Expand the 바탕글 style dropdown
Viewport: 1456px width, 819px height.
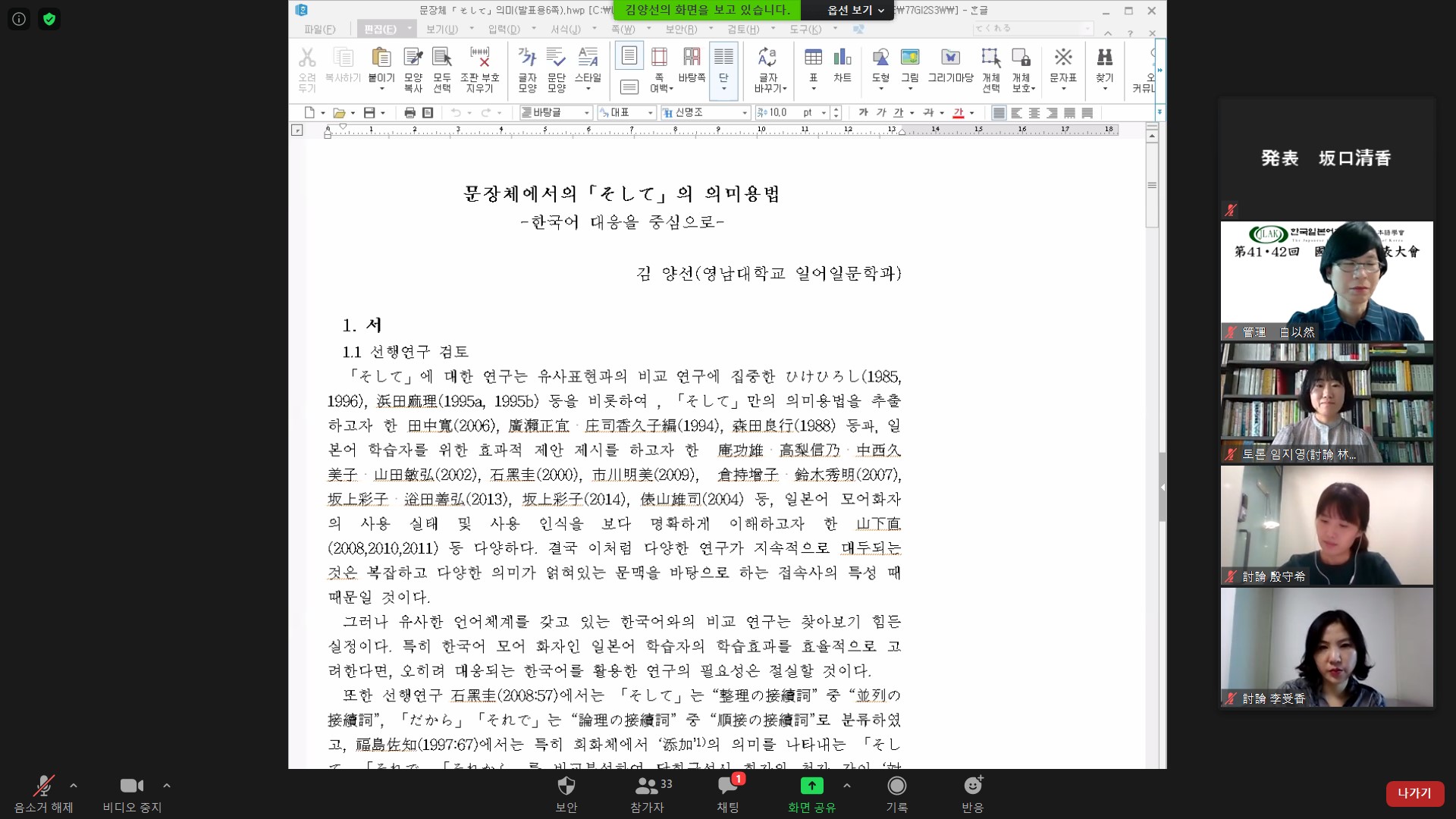click(586, 113)
